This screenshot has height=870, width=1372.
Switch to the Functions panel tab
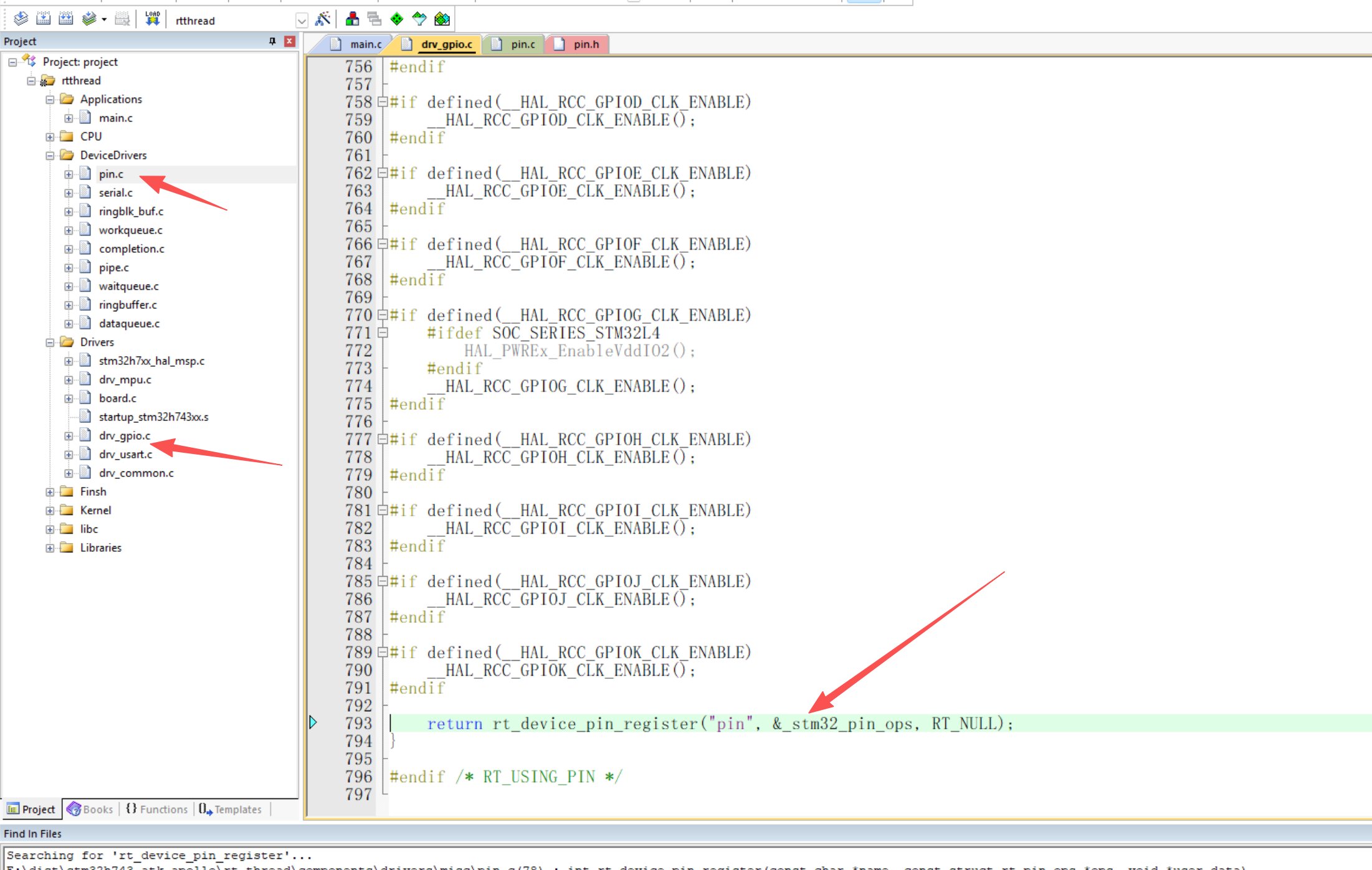tap(157, 809)
